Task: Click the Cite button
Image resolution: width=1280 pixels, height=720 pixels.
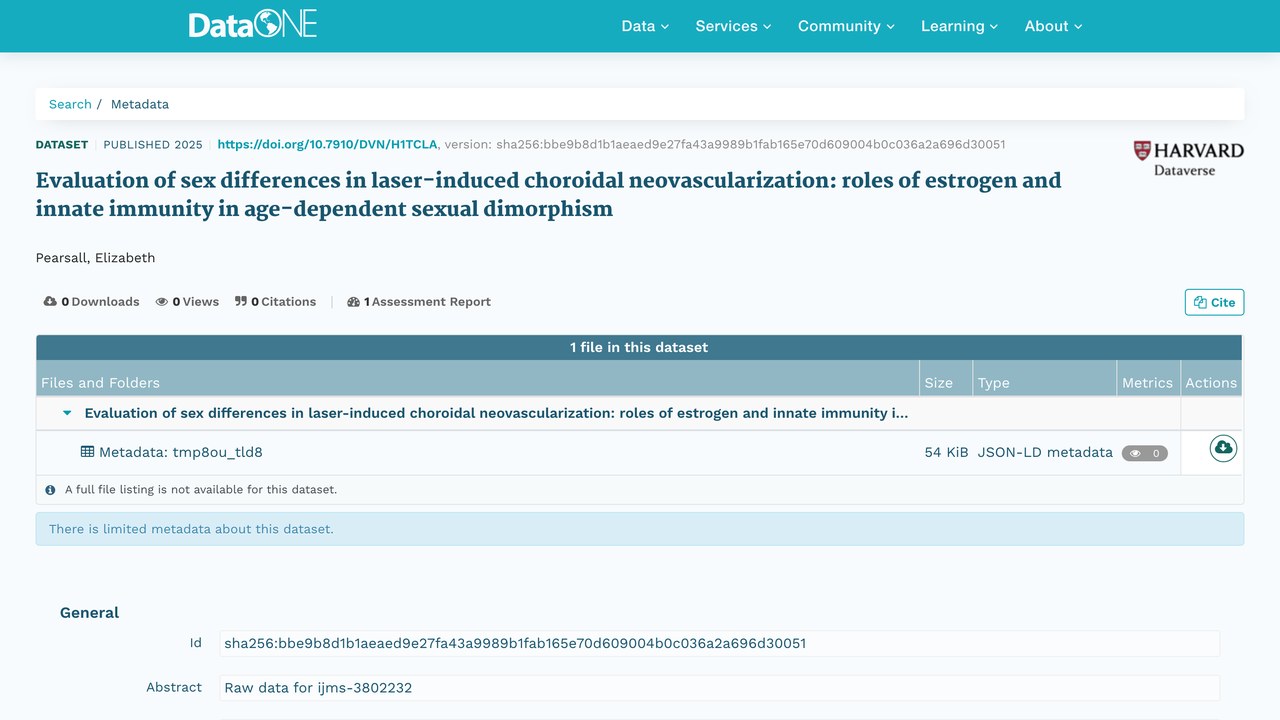Action: (x=1214, y=302)
